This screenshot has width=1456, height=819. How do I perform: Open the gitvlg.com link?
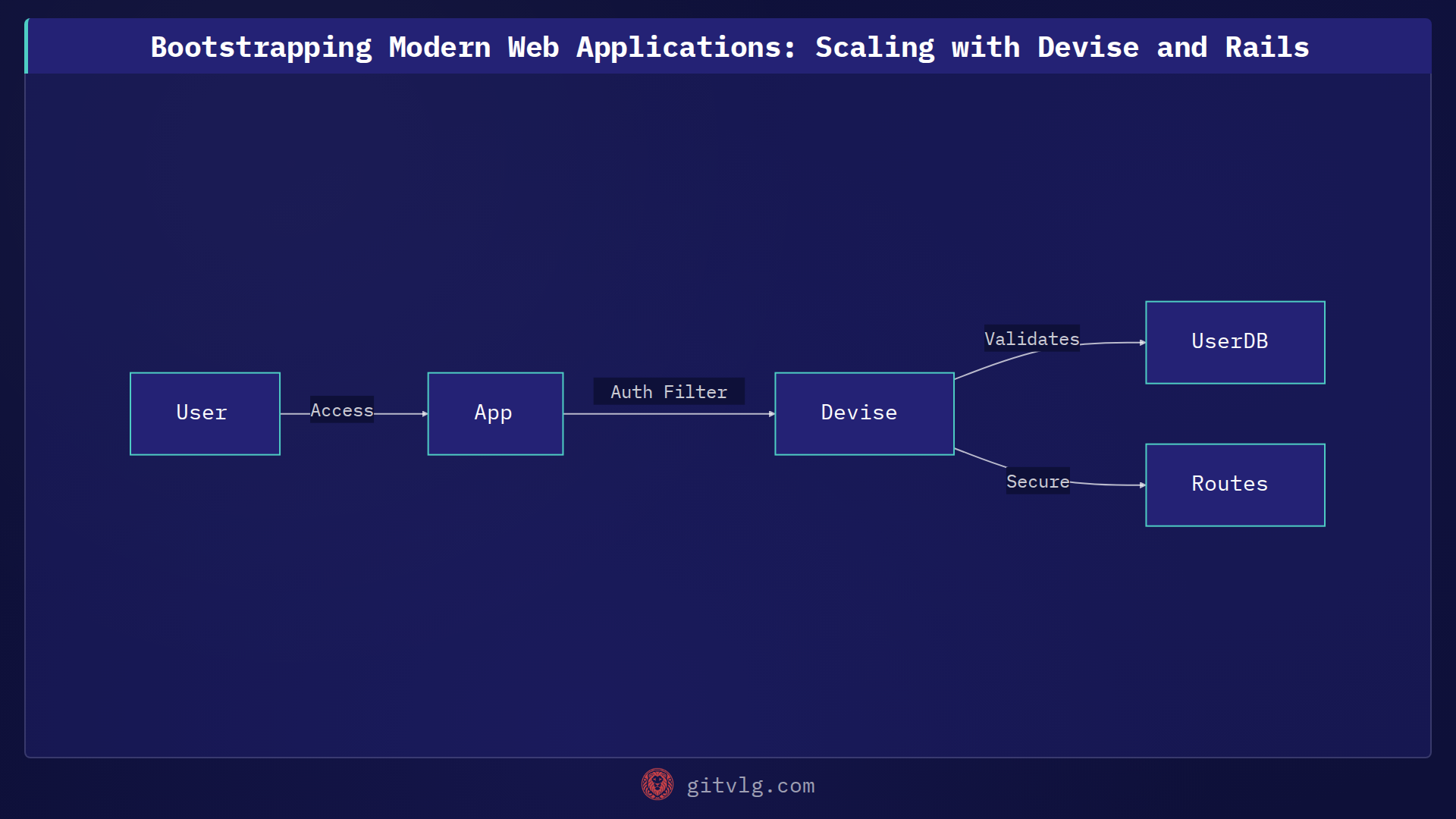click(751, 786)
